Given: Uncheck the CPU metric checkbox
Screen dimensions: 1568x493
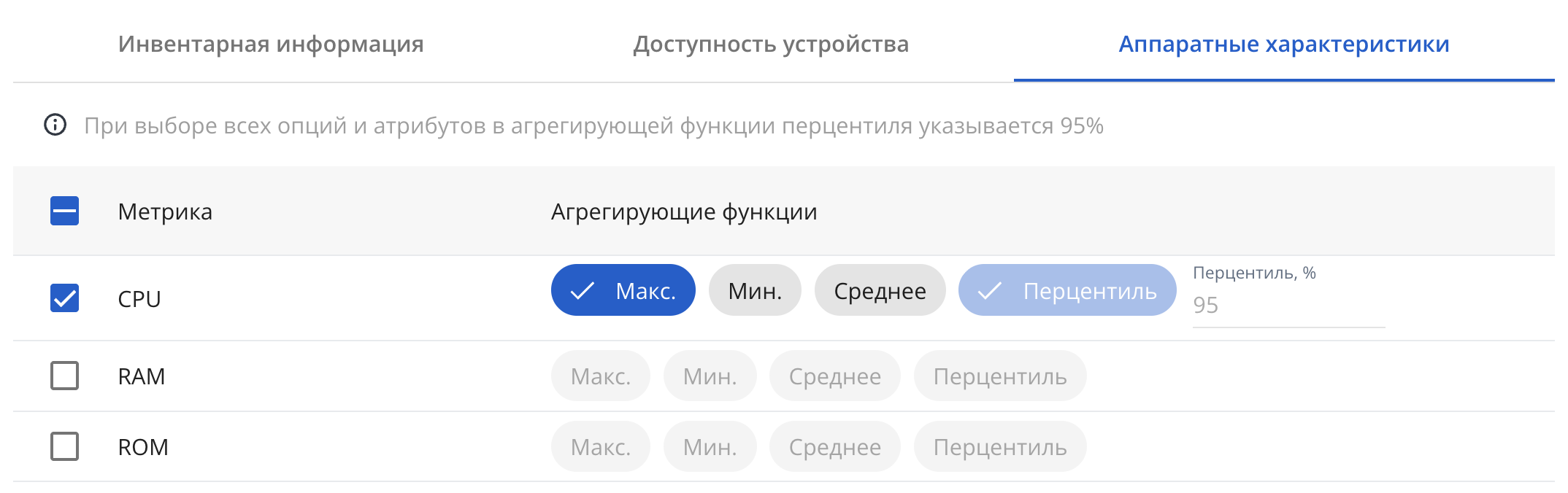Looking at the screenshot, I should tap(65, 298).
